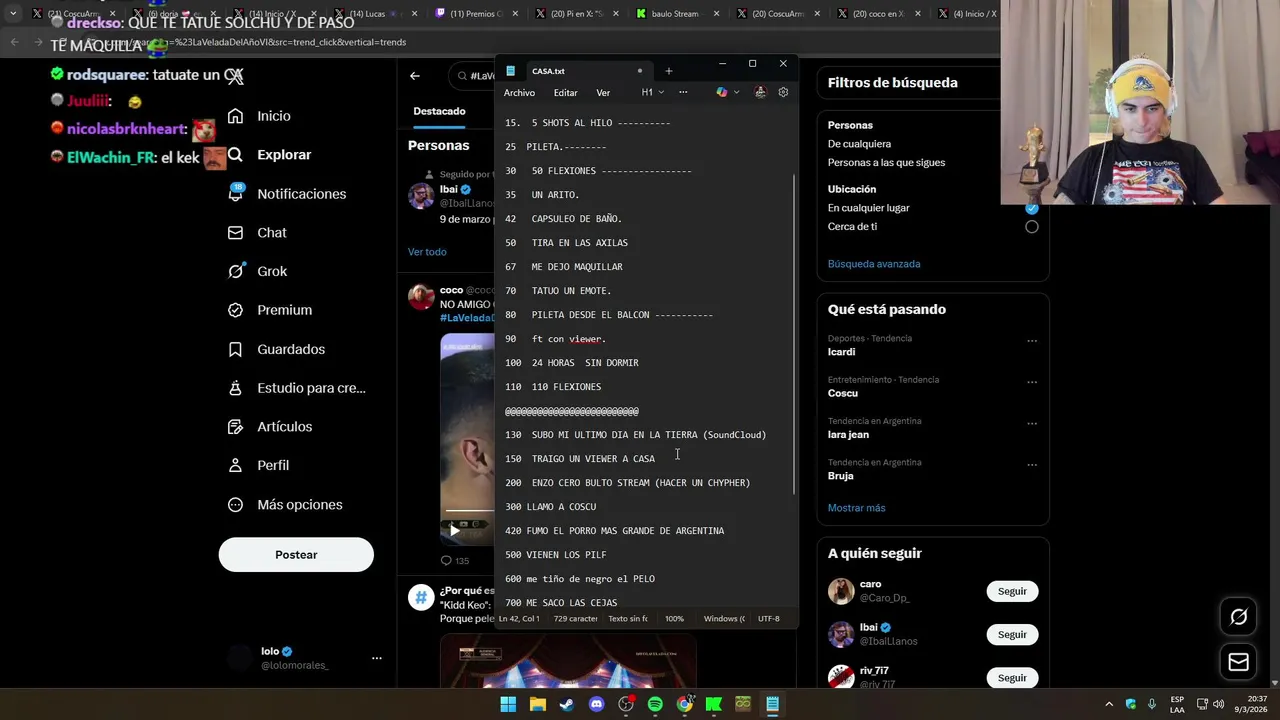Screen dimensions: 1280x720
Task: Open Guardados bookmark icon in X sidebar
Action: click(235, 349)
